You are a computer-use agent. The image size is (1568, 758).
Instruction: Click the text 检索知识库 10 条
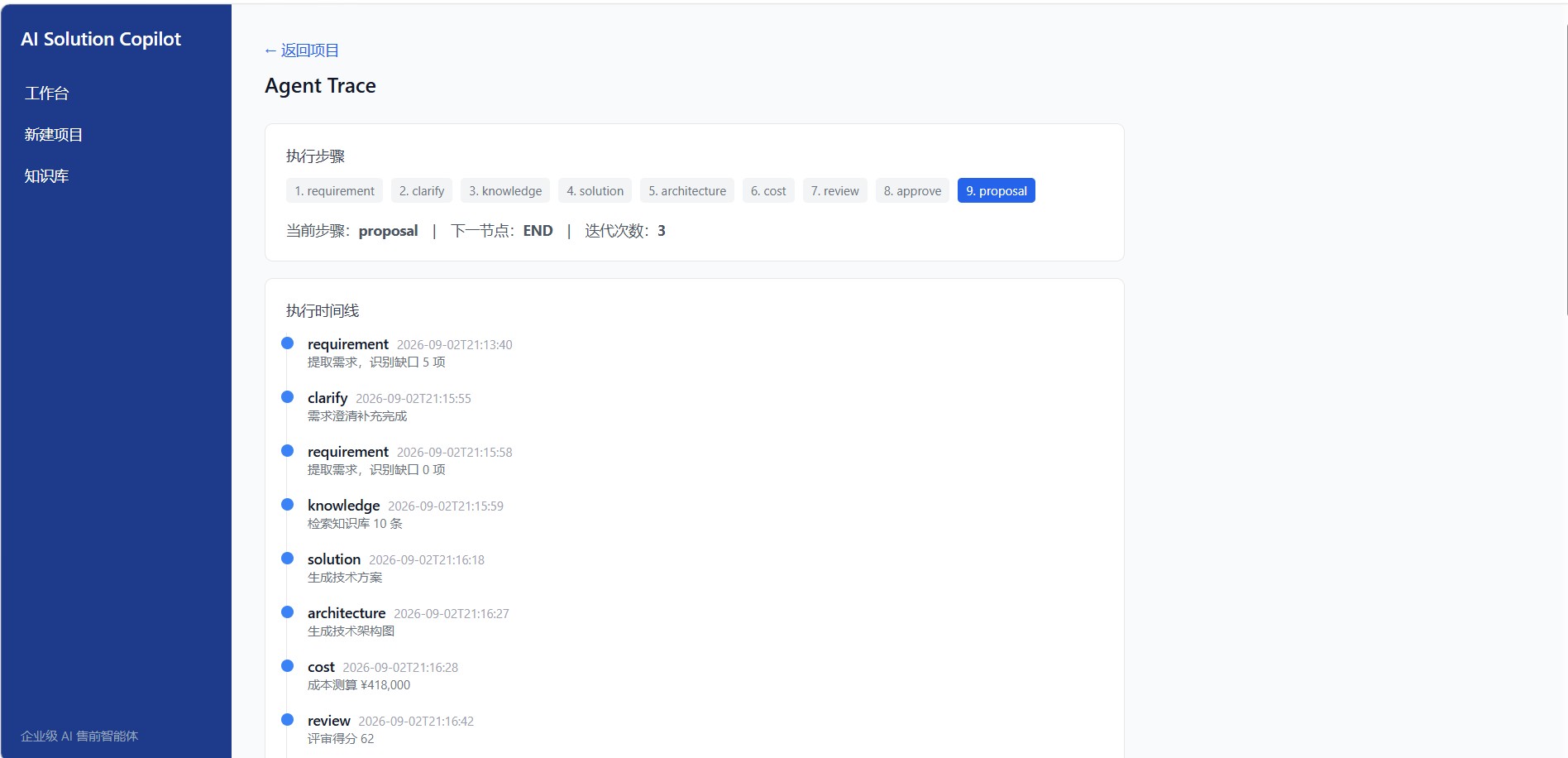pos(355,524)
